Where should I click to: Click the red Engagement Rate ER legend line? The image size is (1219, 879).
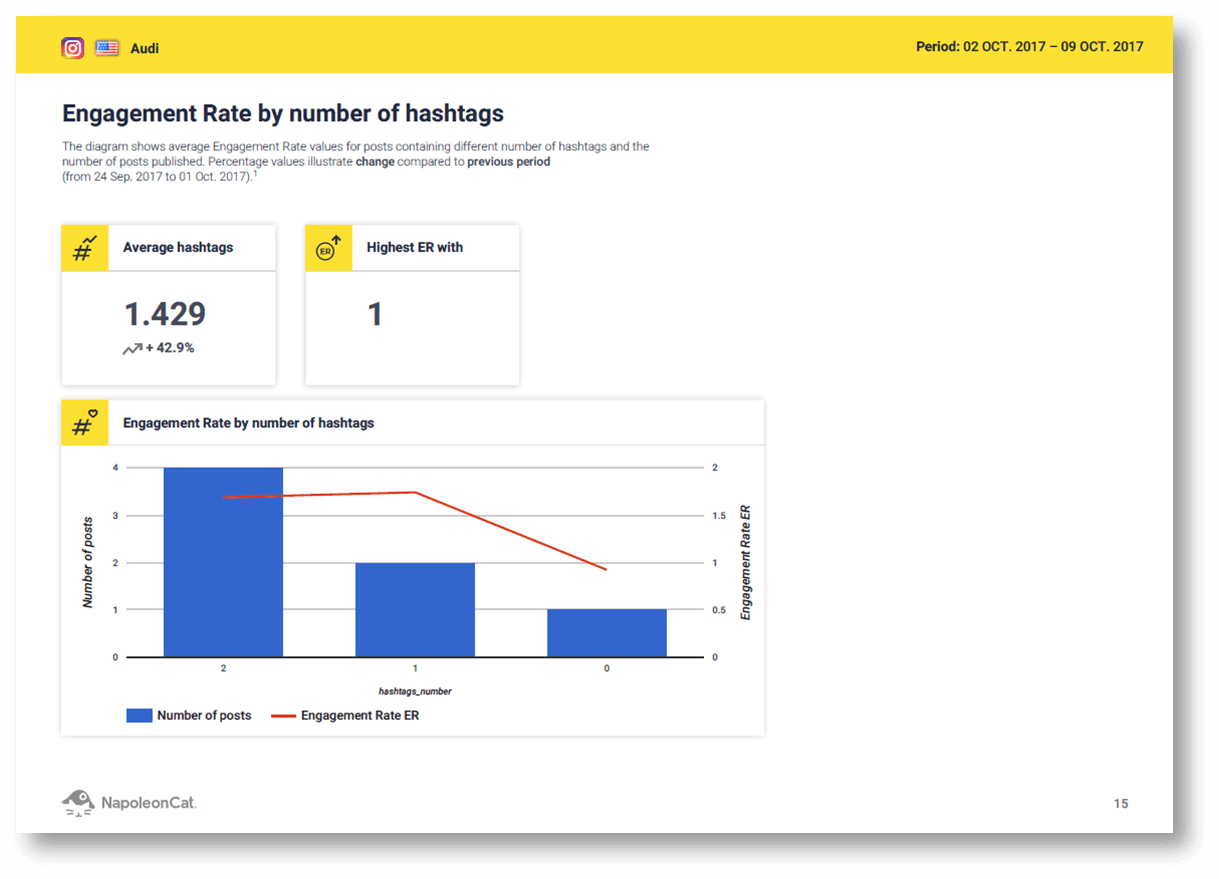coord(283,716)
